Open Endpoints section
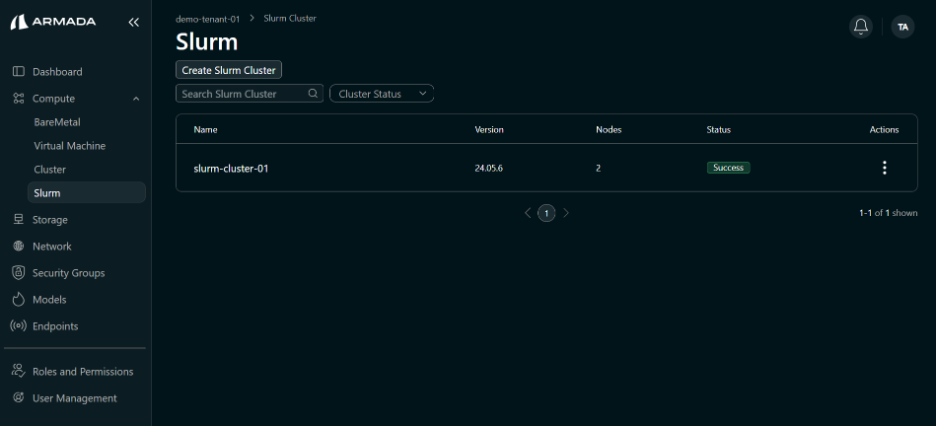This screenshot has width=936, height=426. click(56, 326)
